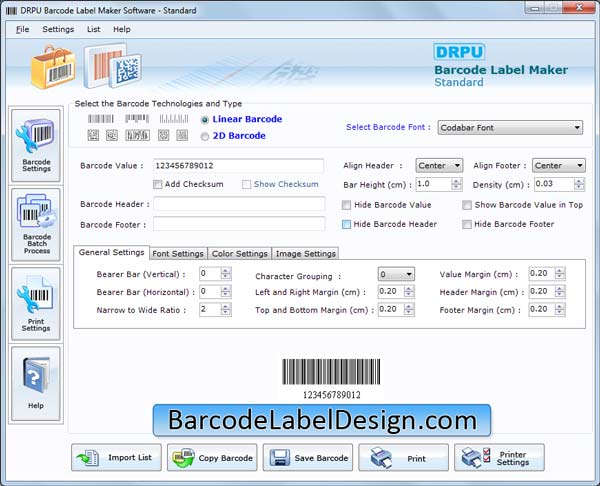The width and height of the screenshot is (600, 486).
Task: Open the File menu
Action: (x=22, y=29)
